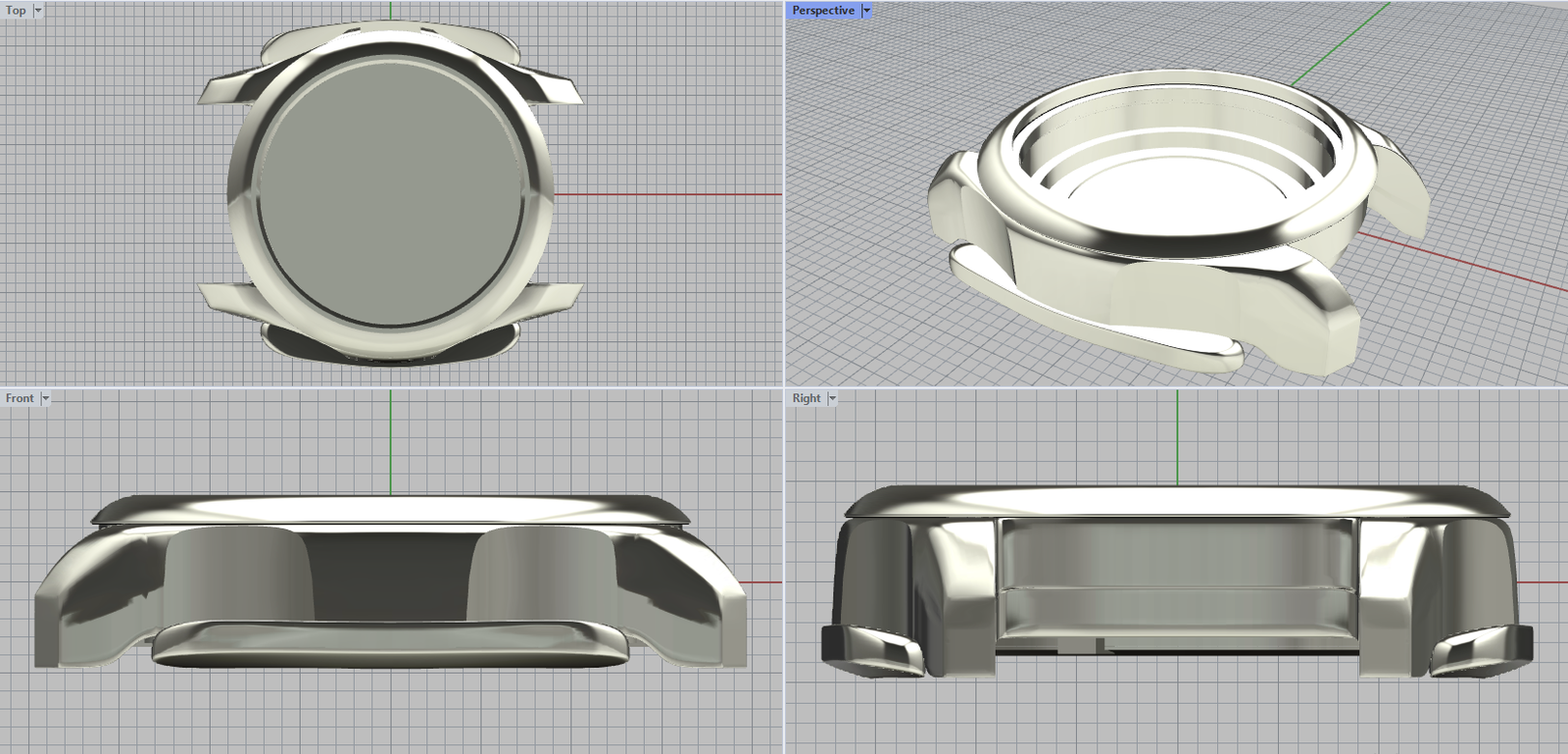Viewport: 1568px width, 754px height.
Task: Select the flat crystal disc in Top view
Action: coord(390,186)
